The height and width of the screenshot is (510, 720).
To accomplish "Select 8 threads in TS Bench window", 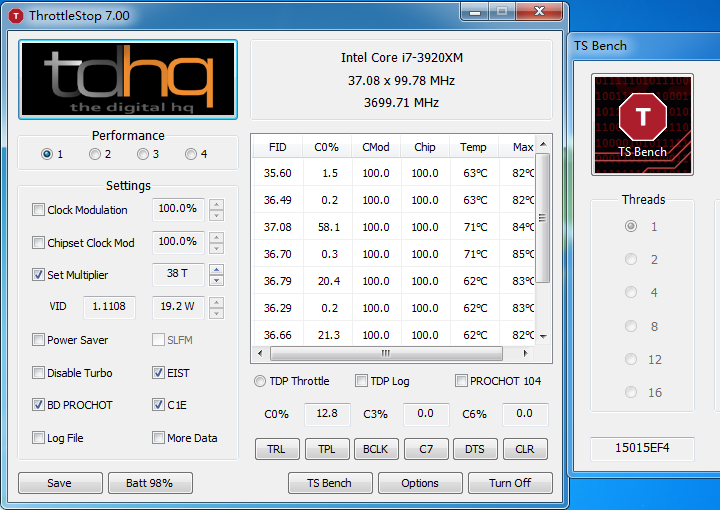I will point(631,326).
